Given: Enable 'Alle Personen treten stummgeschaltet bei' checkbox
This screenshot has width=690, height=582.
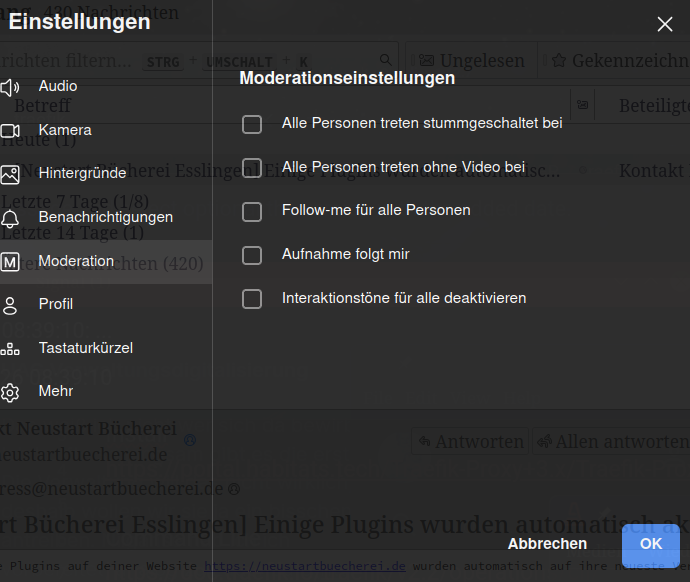Looking at the screenshot, I should [252, 124].
